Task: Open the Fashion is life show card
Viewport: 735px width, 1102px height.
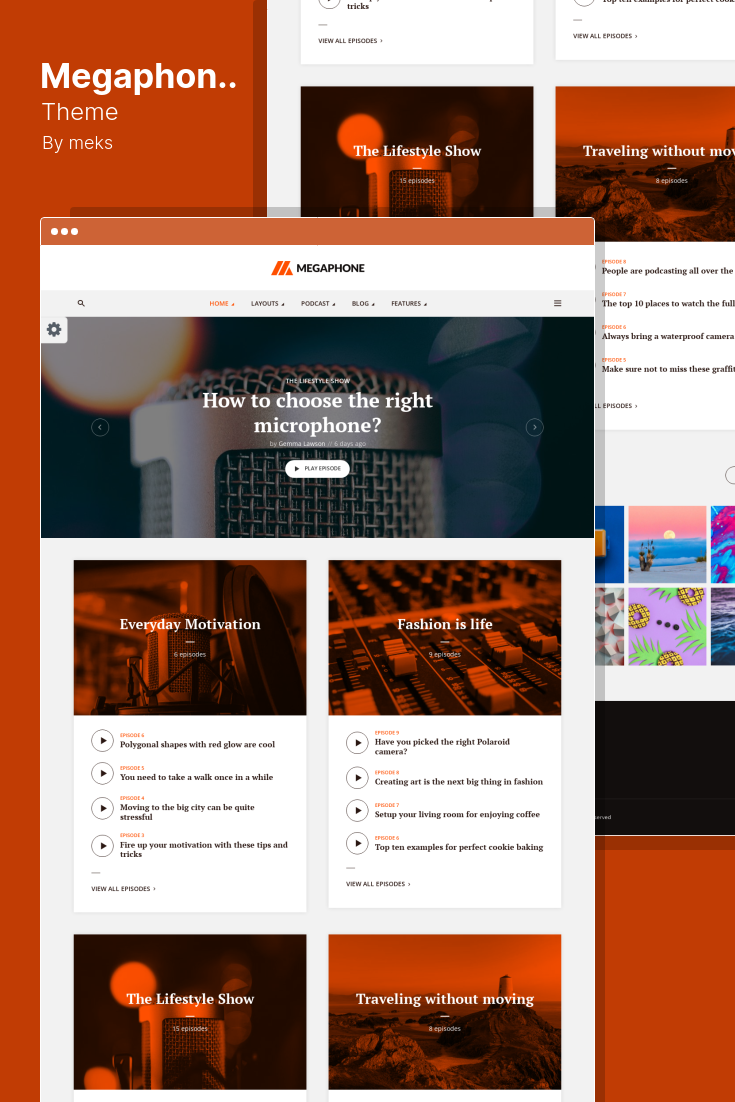Action: pos(445,637)
